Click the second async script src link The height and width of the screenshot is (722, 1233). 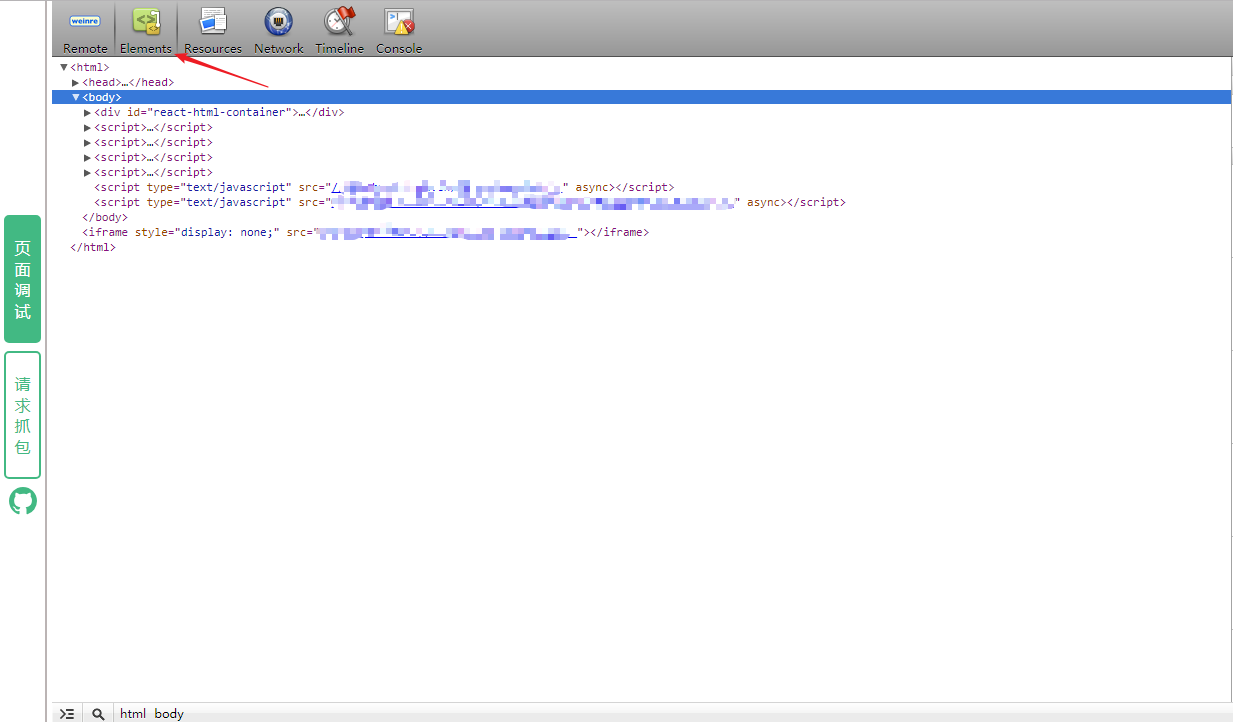pyautogui.click(x=534, y=202)
